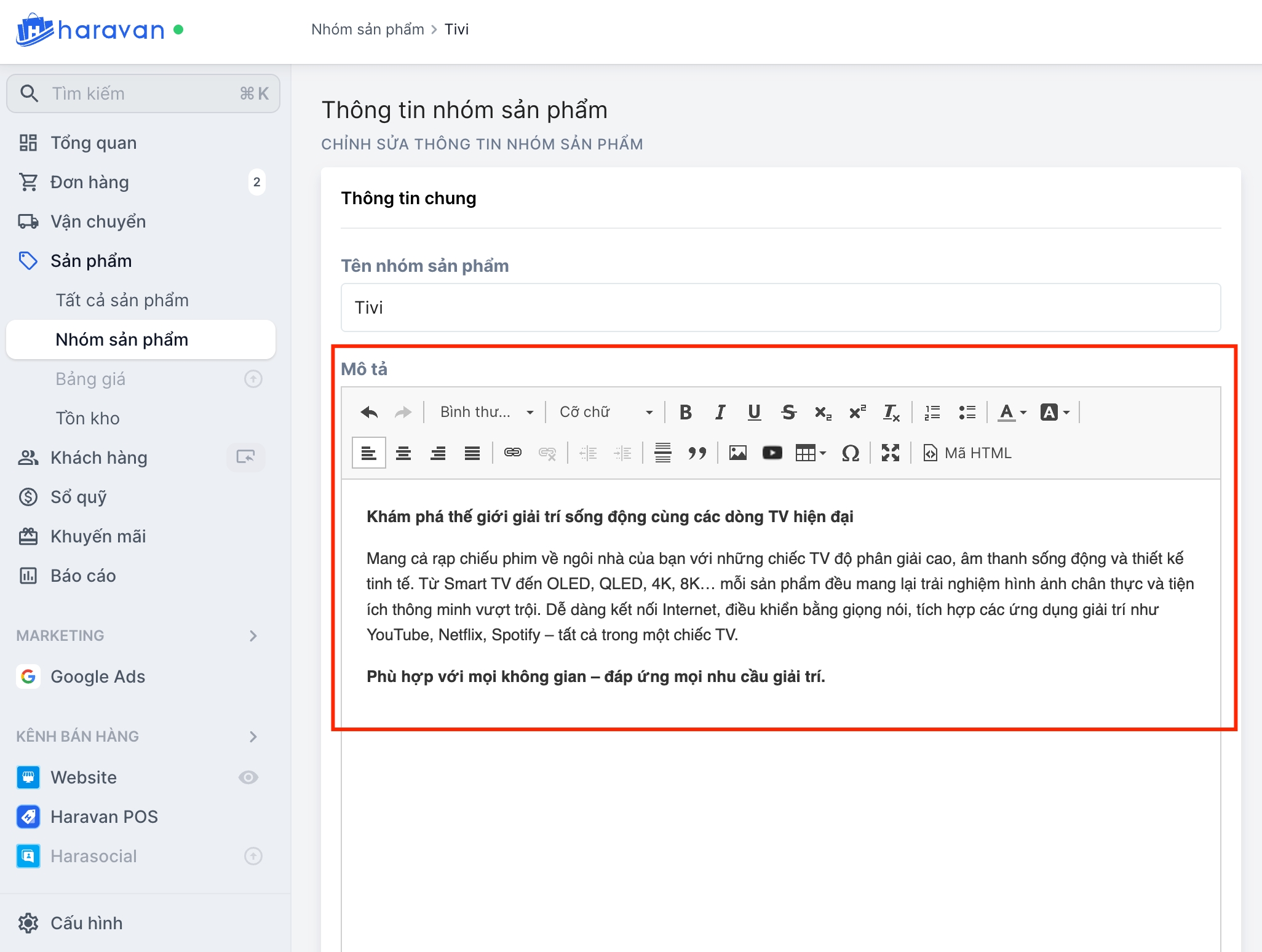Open Tất cả sản phẩm menu item
Screen dimensions: 1262x952
(122, 300)
